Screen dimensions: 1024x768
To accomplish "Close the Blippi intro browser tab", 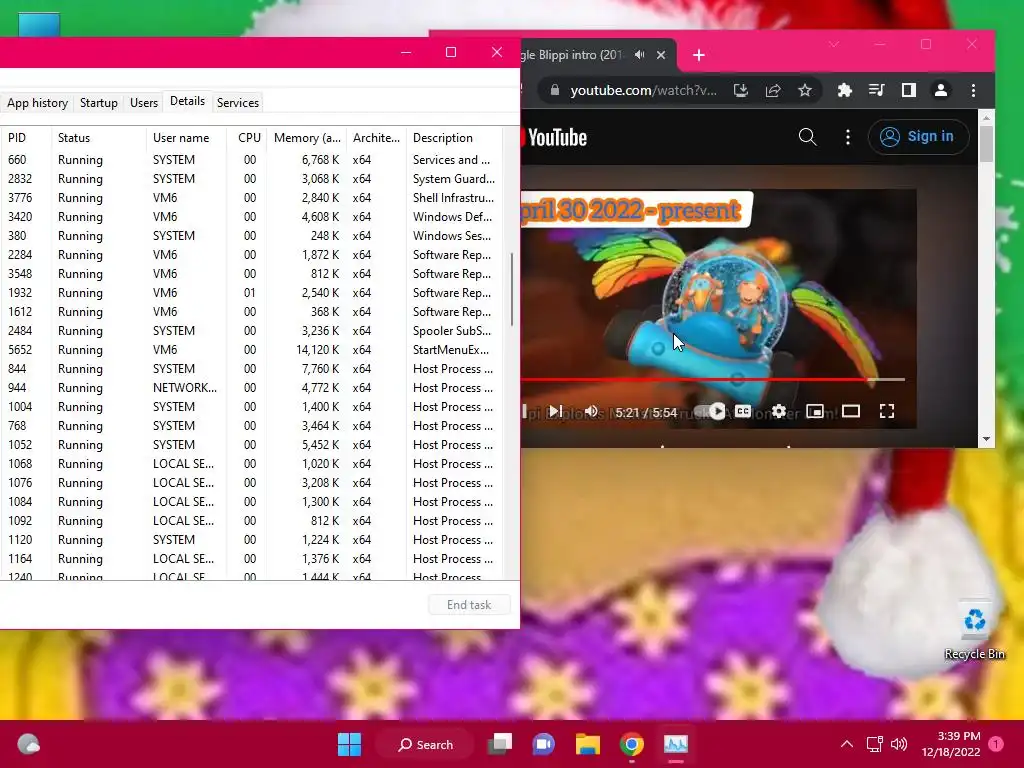I will click(x=661, y=55).
